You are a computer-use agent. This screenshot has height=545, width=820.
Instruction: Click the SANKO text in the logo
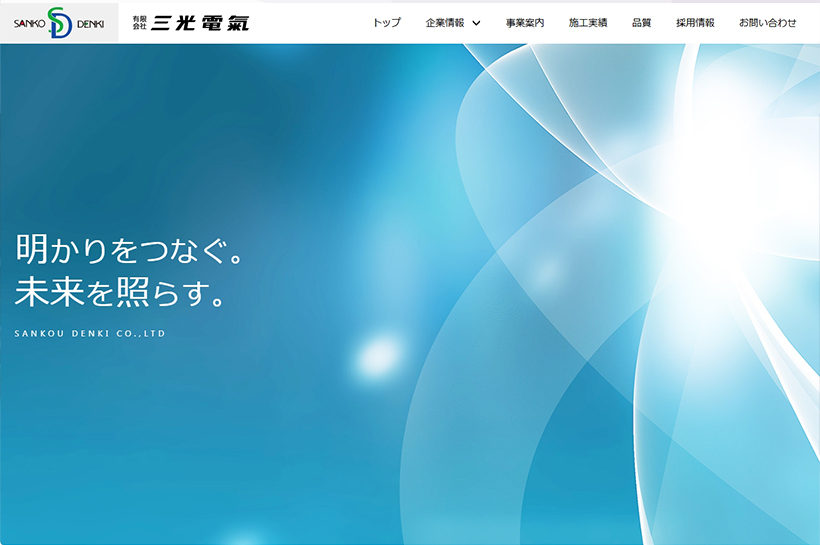30,23
